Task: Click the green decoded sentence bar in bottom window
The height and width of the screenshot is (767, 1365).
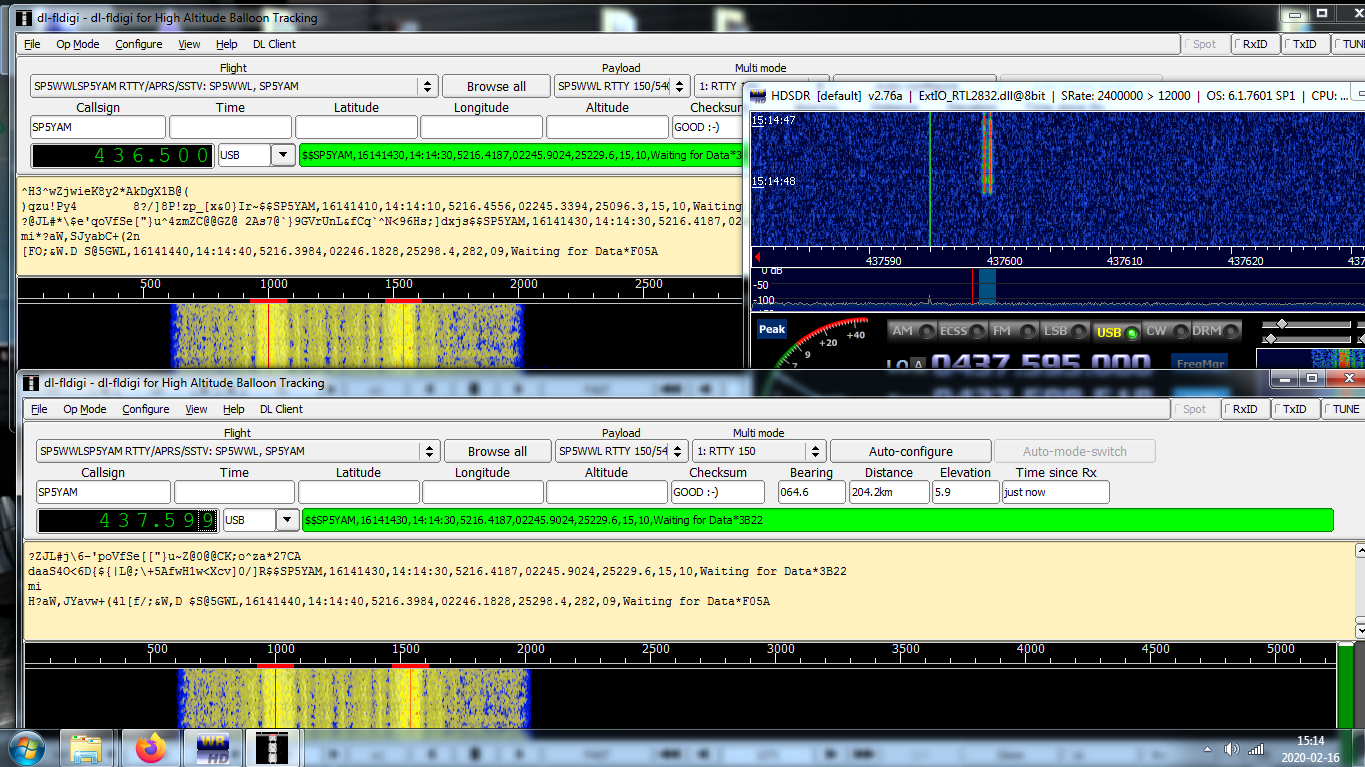Action: (817, 520)
